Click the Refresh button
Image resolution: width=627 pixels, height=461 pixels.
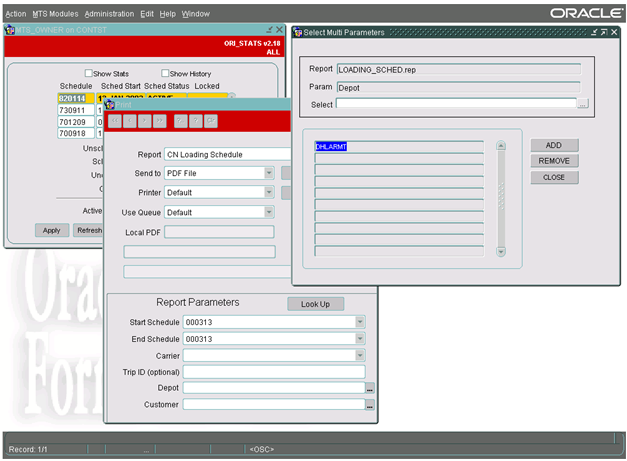[89, 230]
